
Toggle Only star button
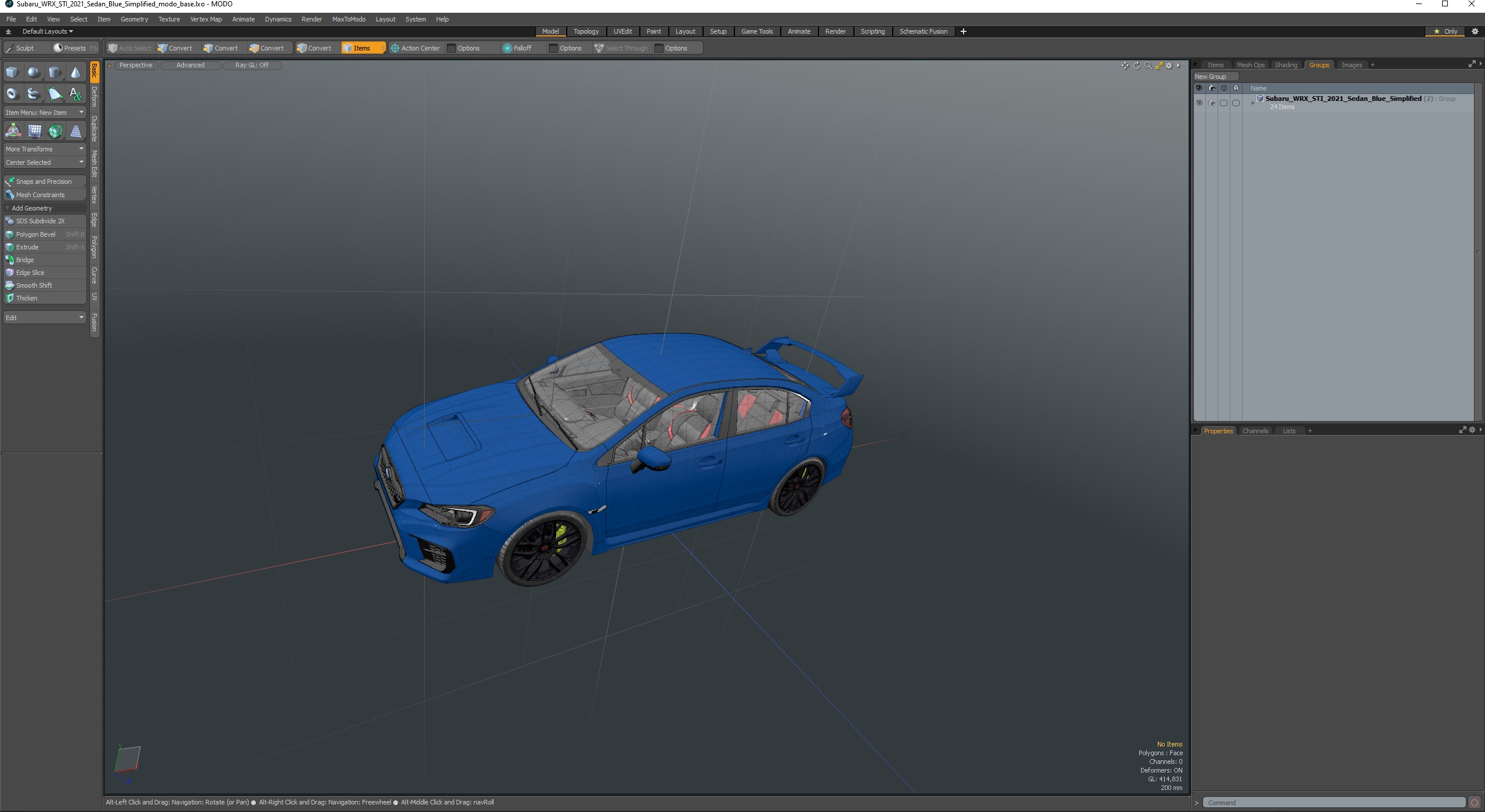click(x=1446, y=31)
